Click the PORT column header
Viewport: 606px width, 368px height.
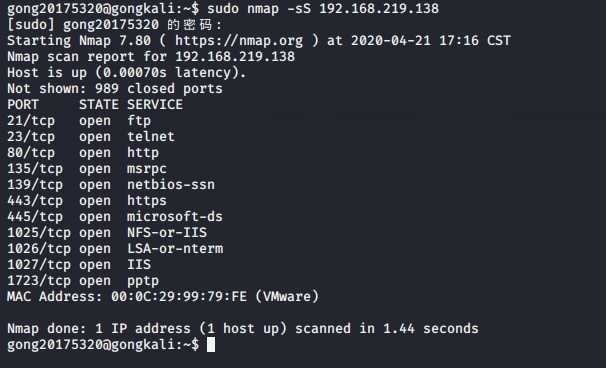click(23, 104)
